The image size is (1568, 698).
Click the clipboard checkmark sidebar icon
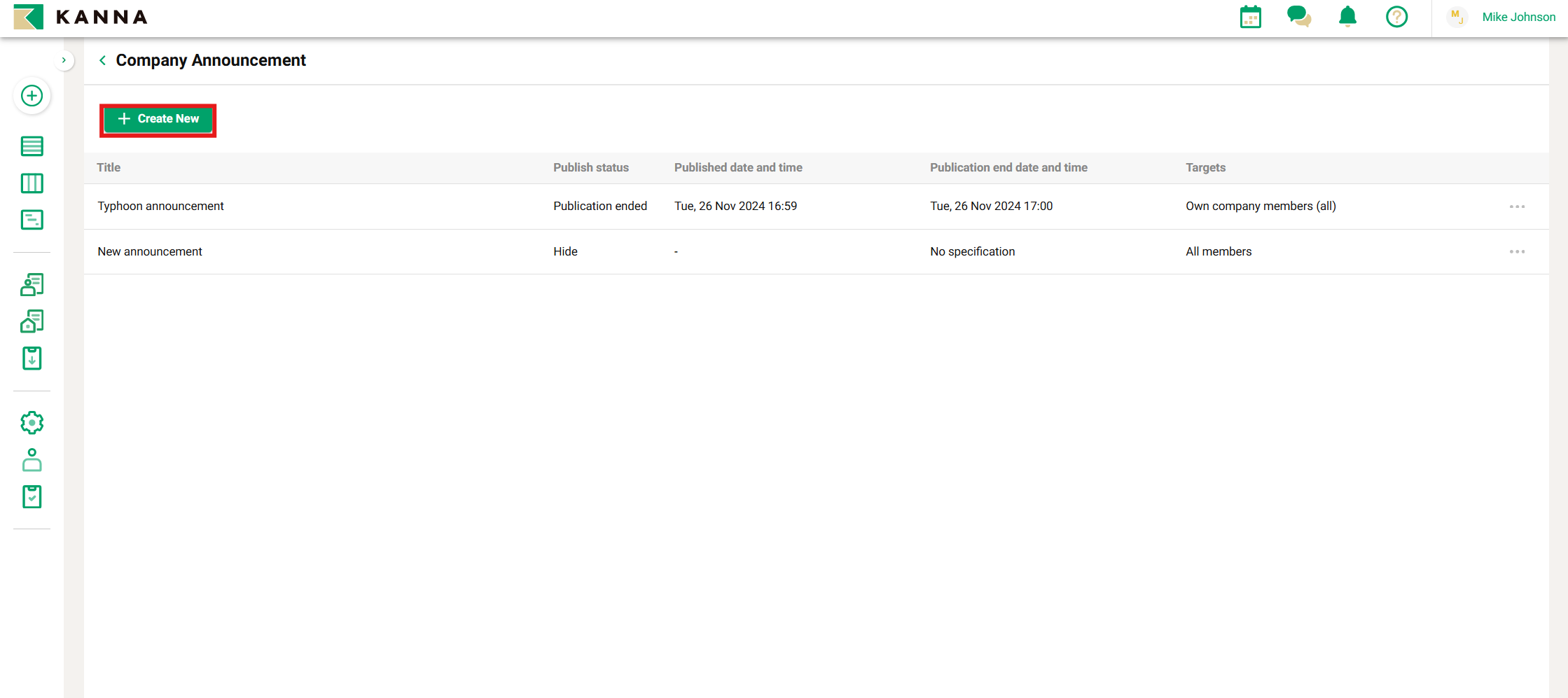pyautogui.click(x=32, y=497)
